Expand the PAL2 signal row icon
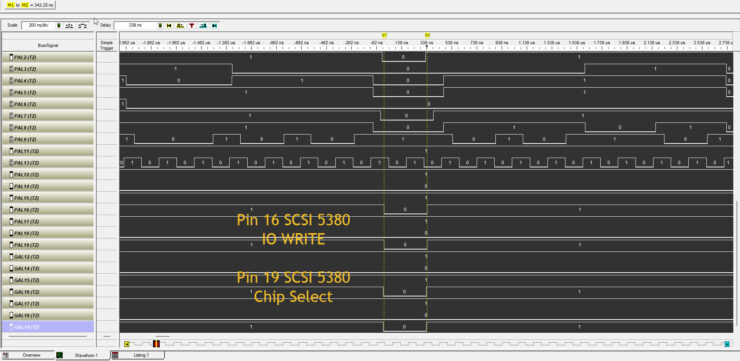 coord(11,57)
